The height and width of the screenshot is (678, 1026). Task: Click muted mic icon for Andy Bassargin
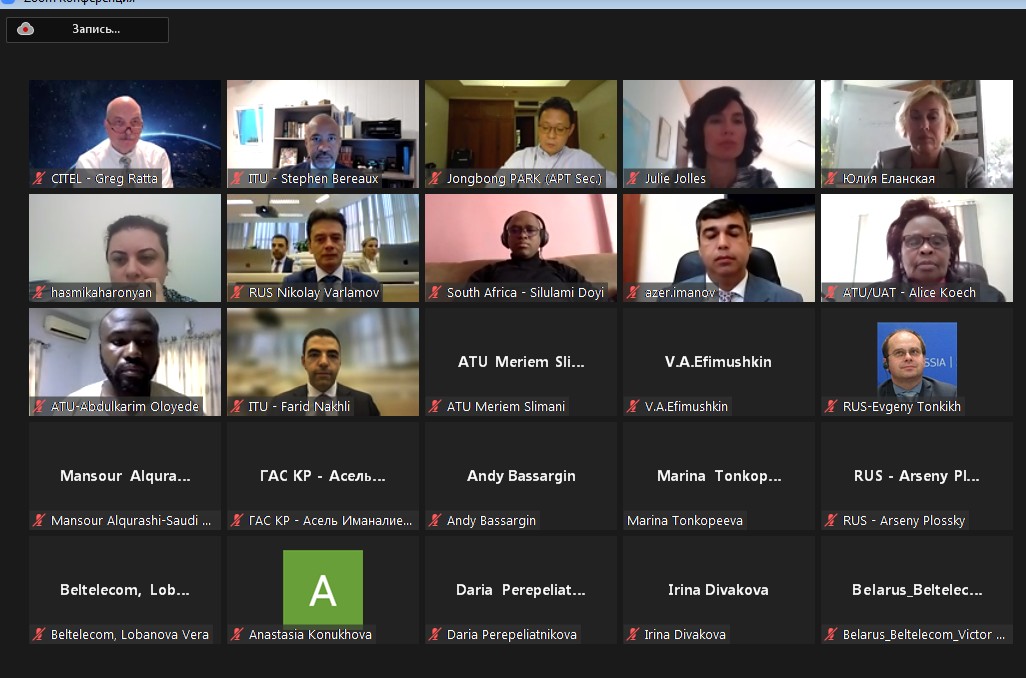coord(435,520)
